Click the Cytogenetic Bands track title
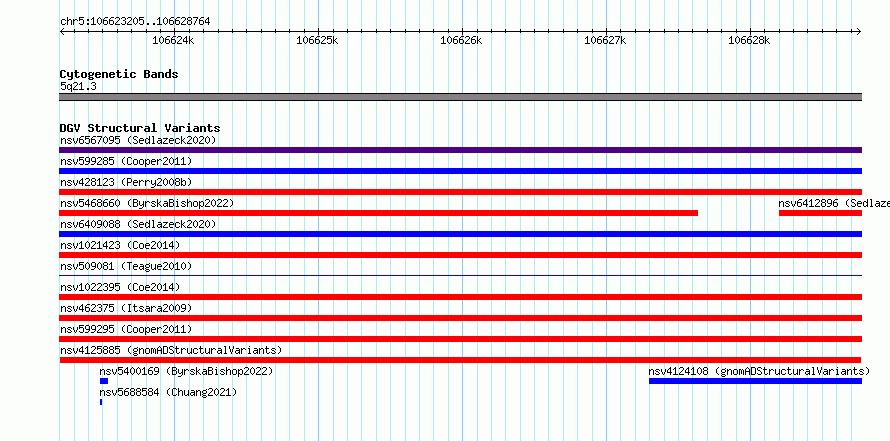The height and width of the screenshot is (441, 890). pyautogui.click(x=119, y=74)
